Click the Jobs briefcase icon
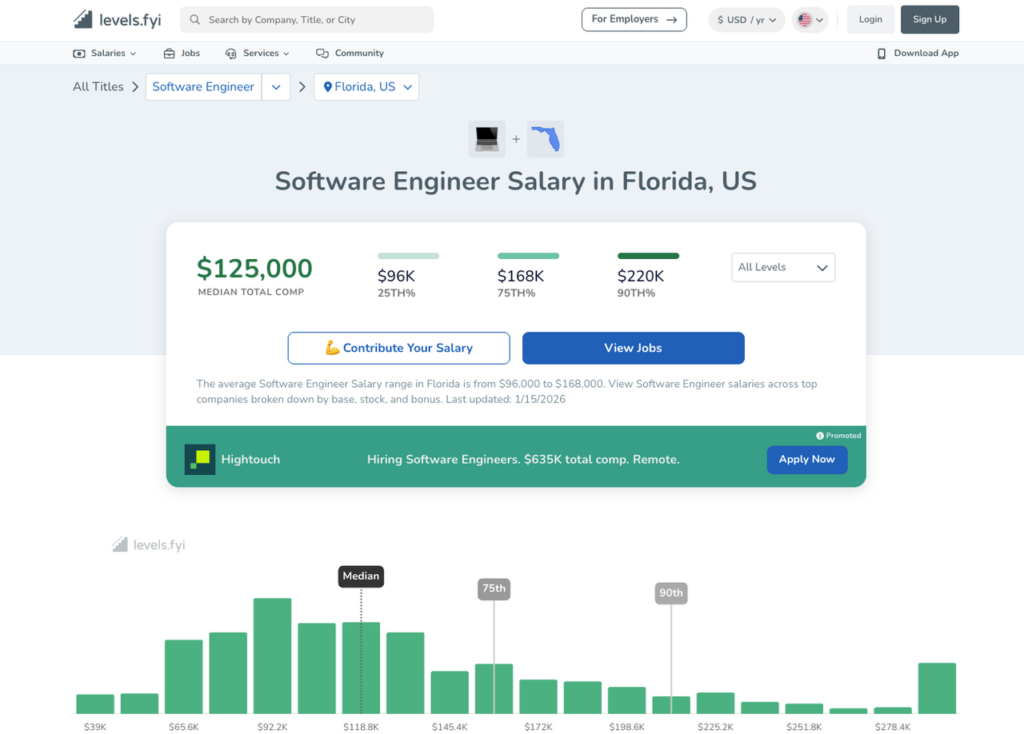 click(x=167, y=53)
